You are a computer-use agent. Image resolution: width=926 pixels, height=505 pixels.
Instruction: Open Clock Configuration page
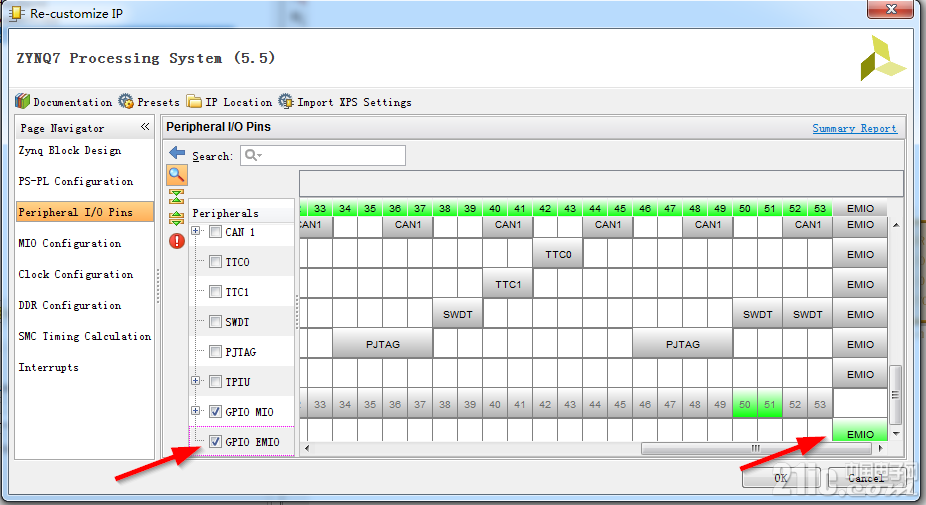(x=76, y=274)
